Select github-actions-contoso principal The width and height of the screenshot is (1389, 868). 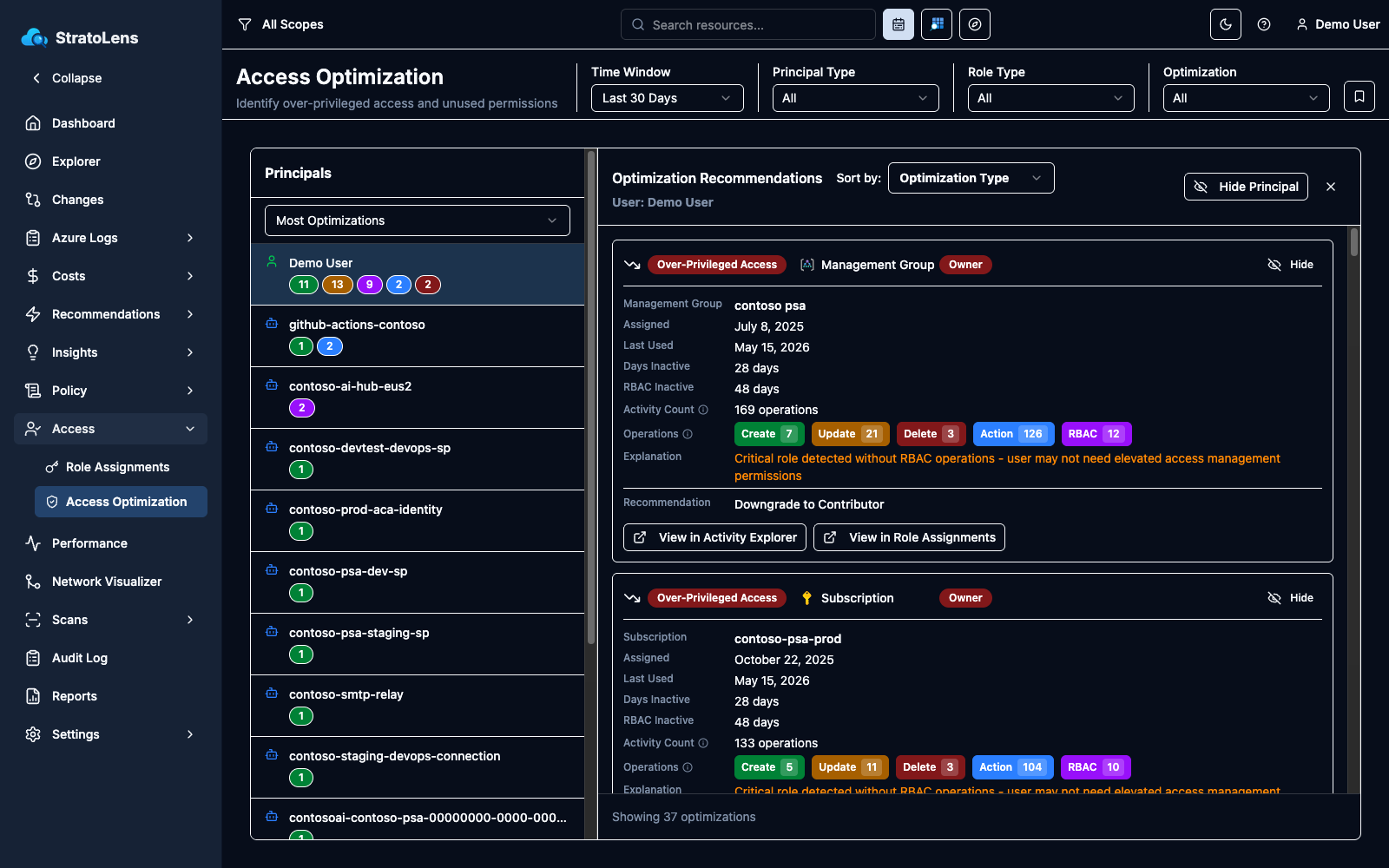418,336
